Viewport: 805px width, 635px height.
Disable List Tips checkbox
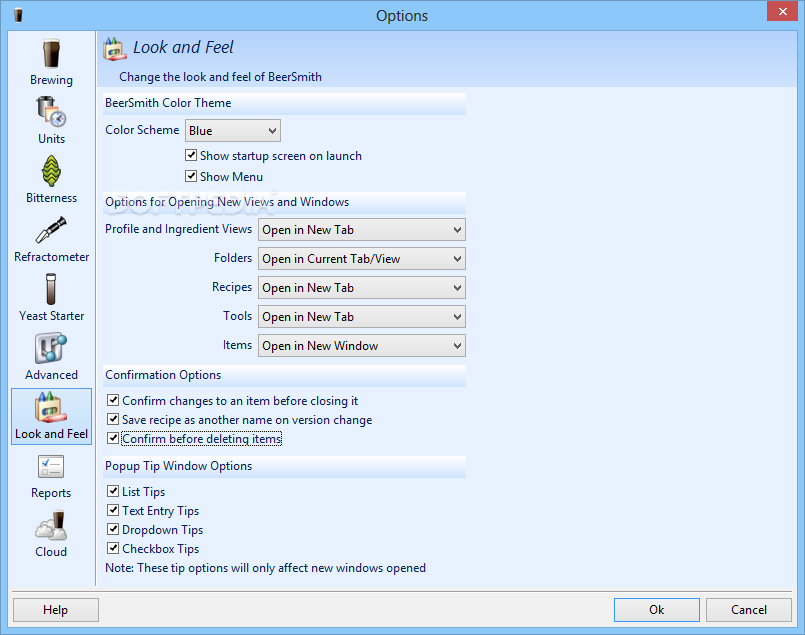[113, 491]
